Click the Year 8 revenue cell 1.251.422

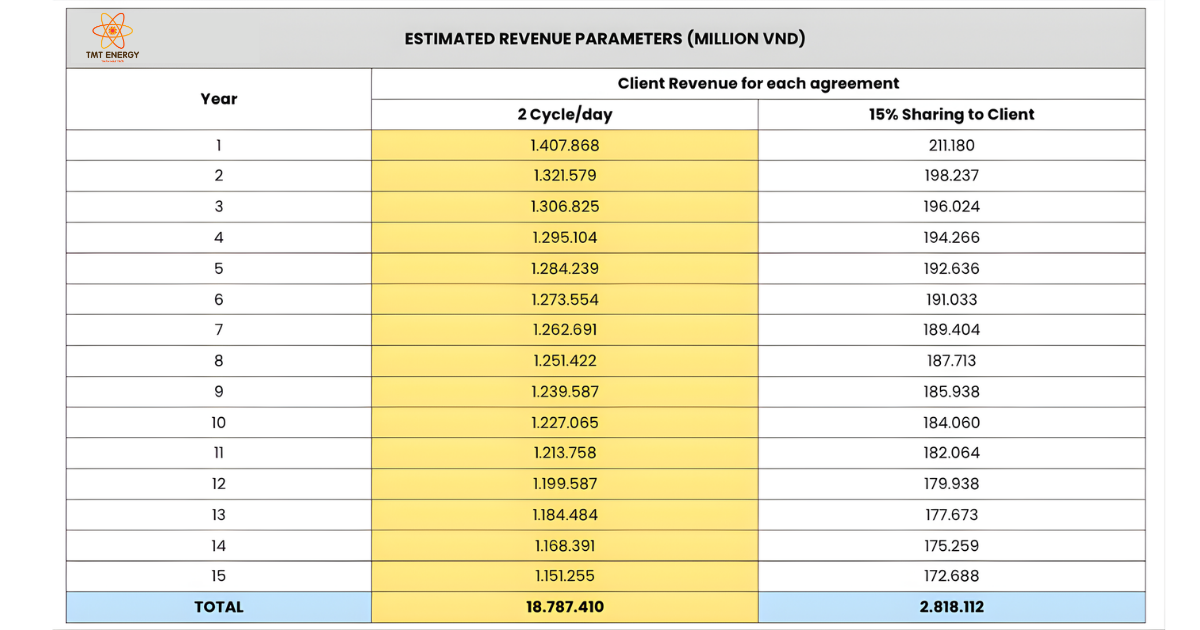(563, 360)
